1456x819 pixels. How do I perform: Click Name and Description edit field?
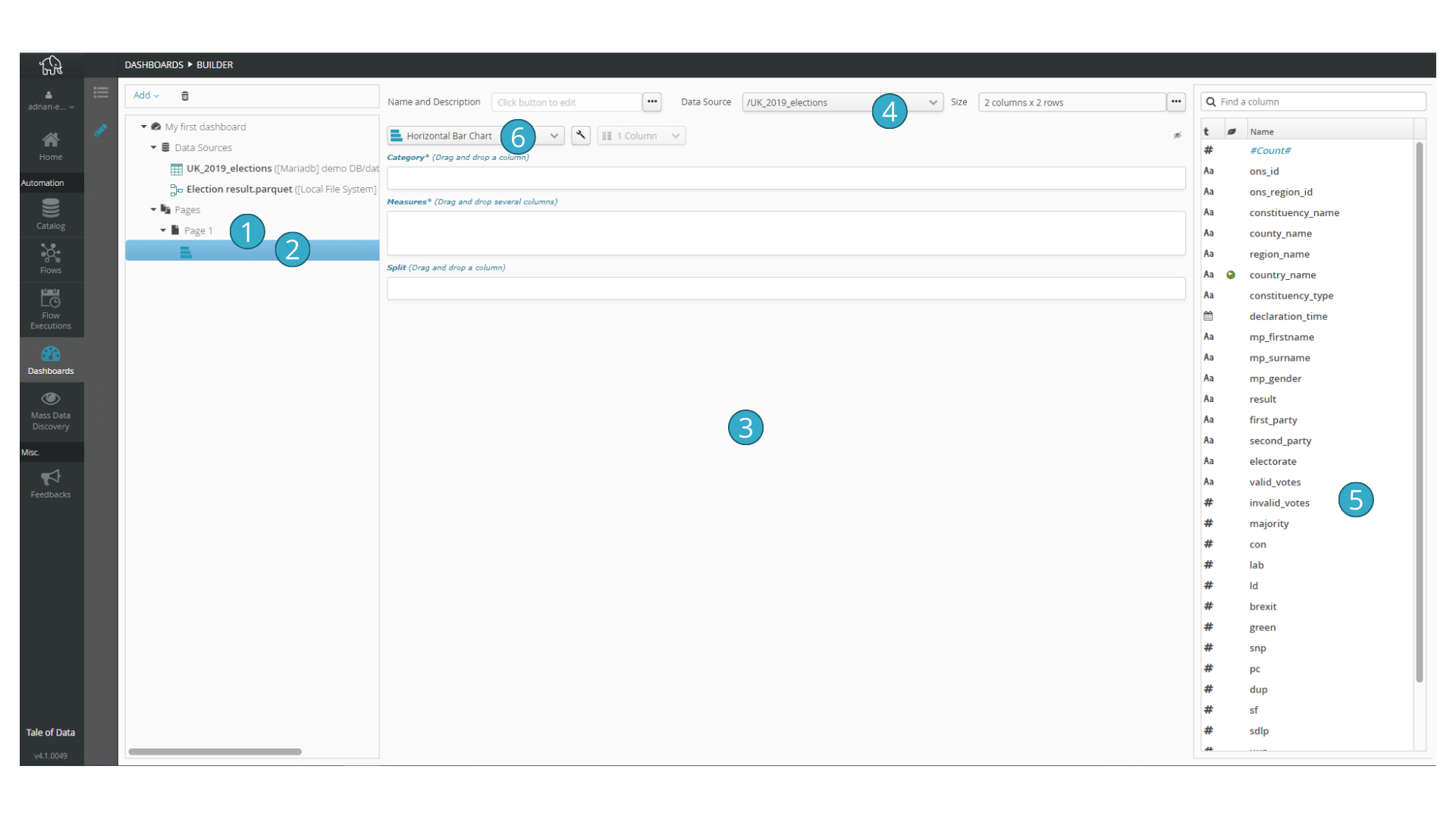tap(565, 101)
